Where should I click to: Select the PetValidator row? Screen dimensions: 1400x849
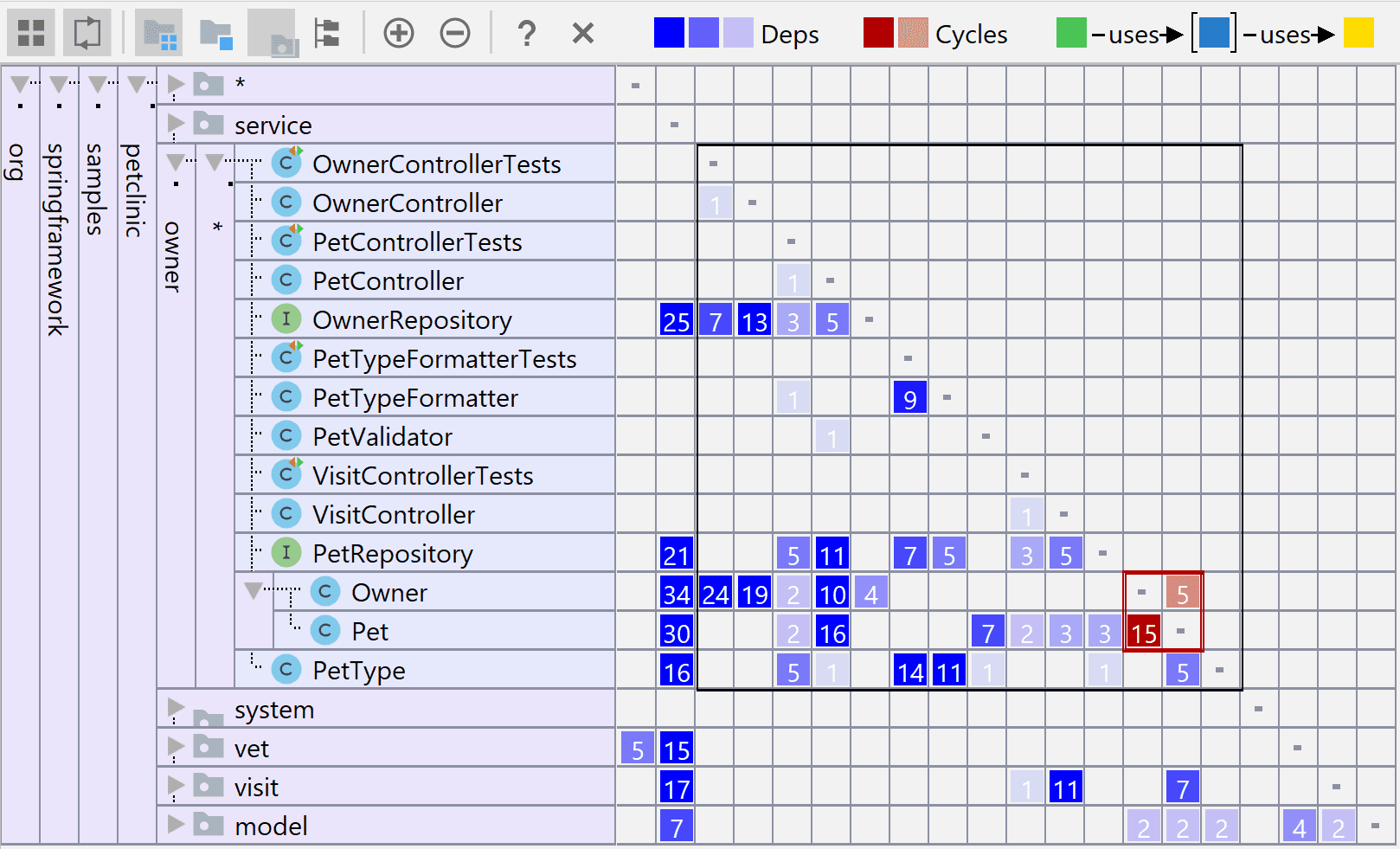pos(382,437)
